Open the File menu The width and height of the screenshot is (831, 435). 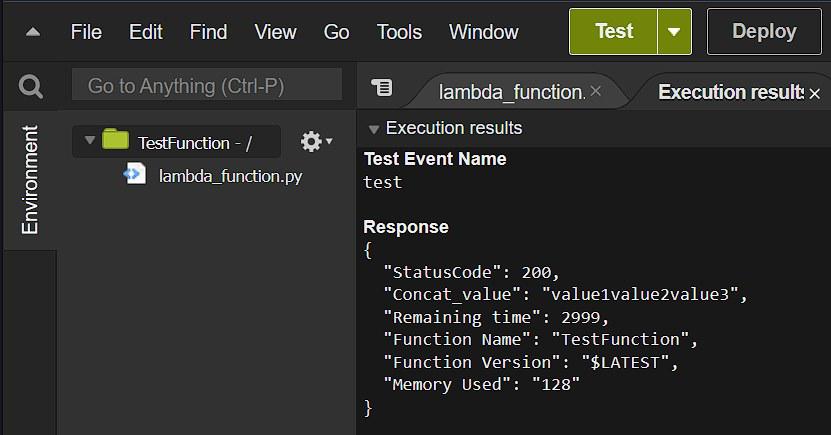click(87, 32)
